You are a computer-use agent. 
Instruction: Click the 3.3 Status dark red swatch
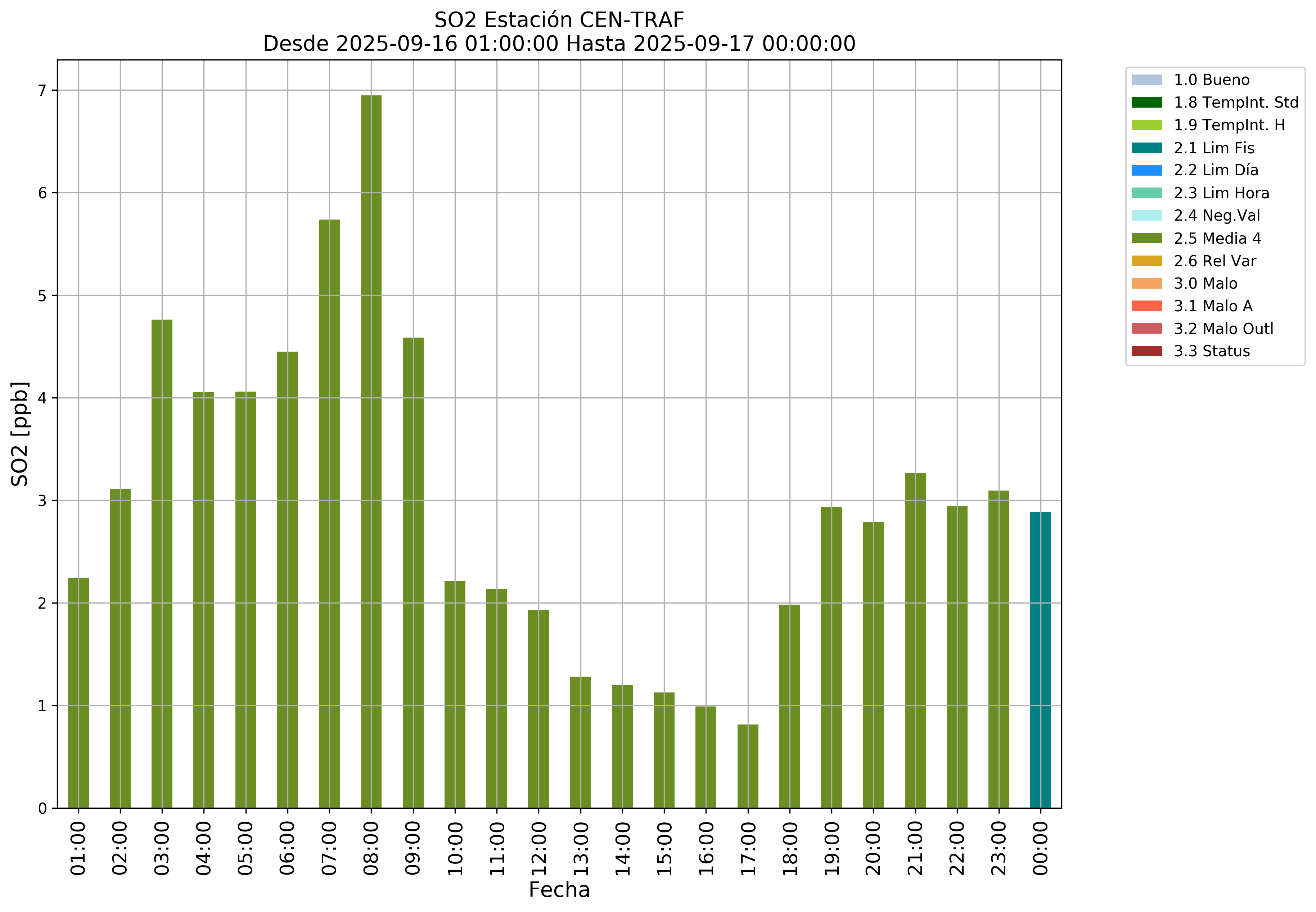[x=1146, y=351]
